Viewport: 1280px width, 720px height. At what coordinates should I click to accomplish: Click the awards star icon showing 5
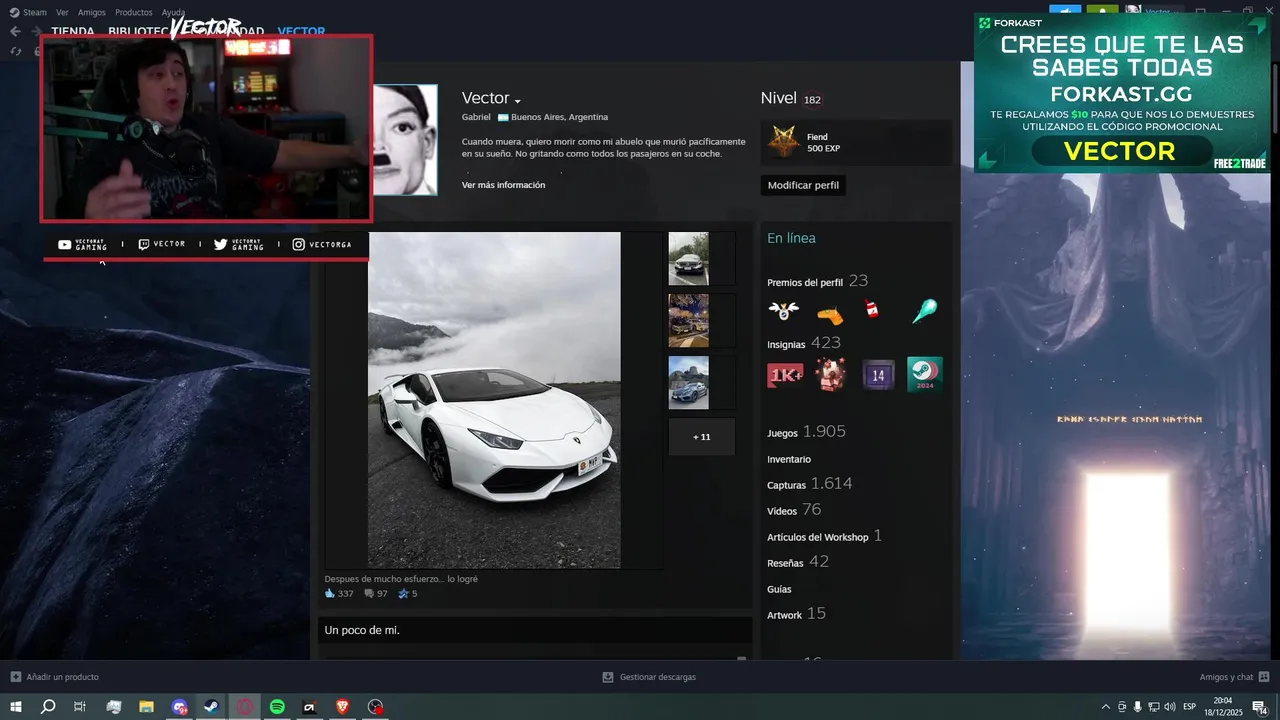coord(403,593)
